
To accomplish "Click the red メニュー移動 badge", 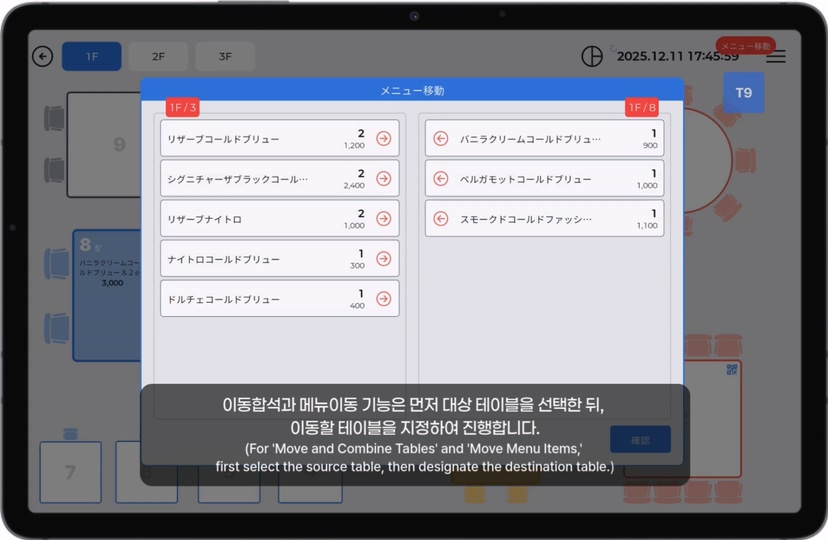I will [745, 46].
